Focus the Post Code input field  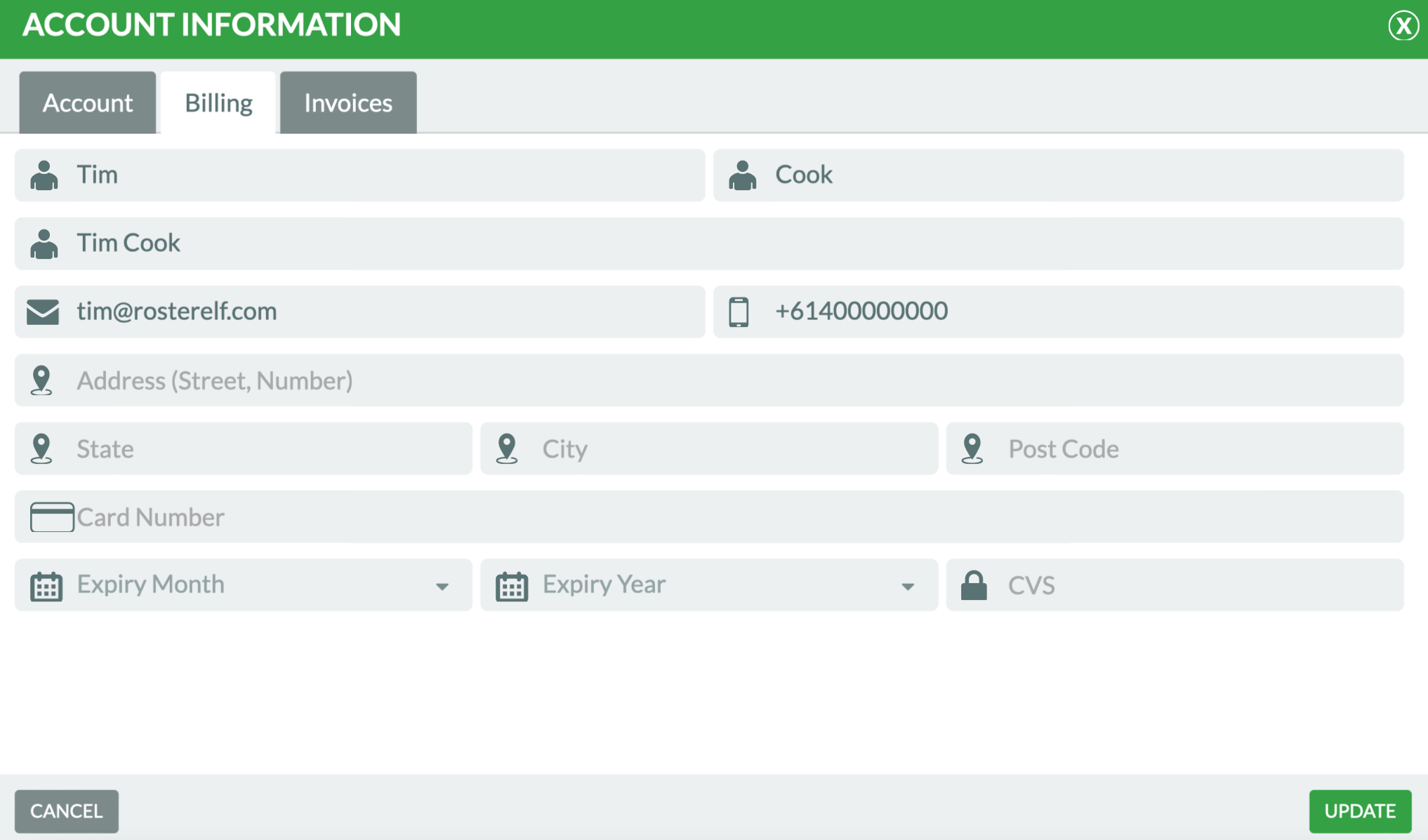coord(1175,448)
